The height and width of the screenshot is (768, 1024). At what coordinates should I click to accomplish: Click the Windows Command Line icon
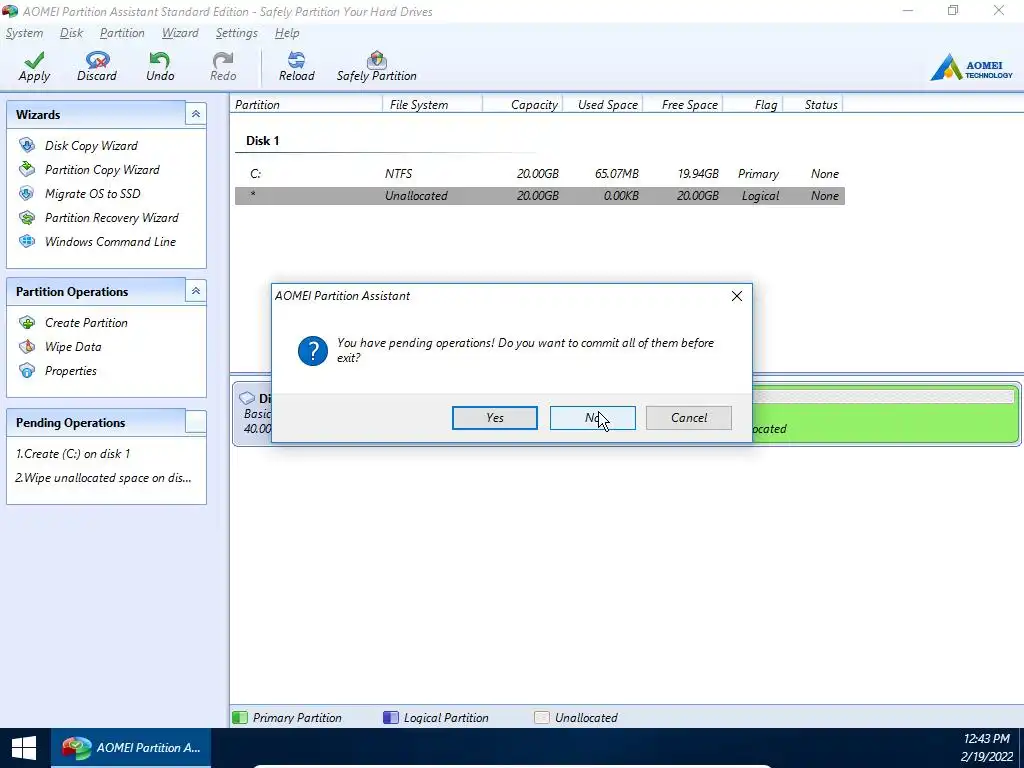pos(27,242)
